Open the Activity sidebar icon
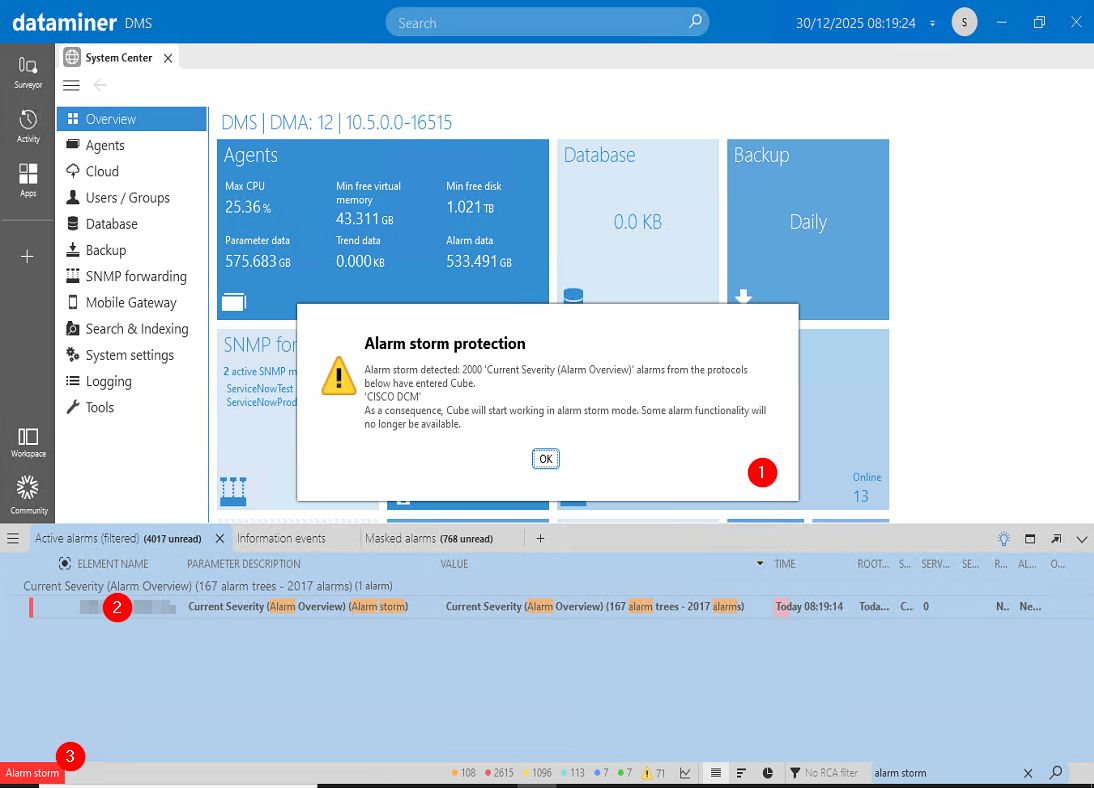The width and height of the screenshot is (1094, 788). 28,125
